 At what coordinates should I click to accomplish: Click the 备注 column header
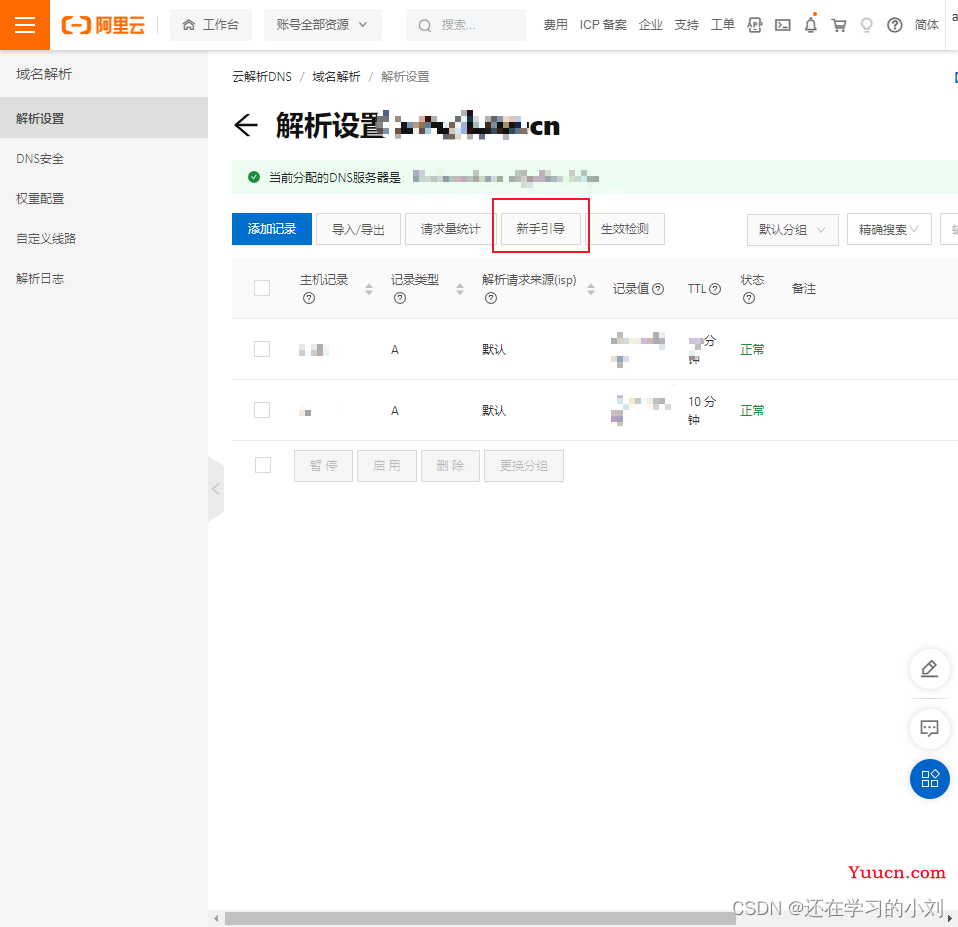(803, 289)
